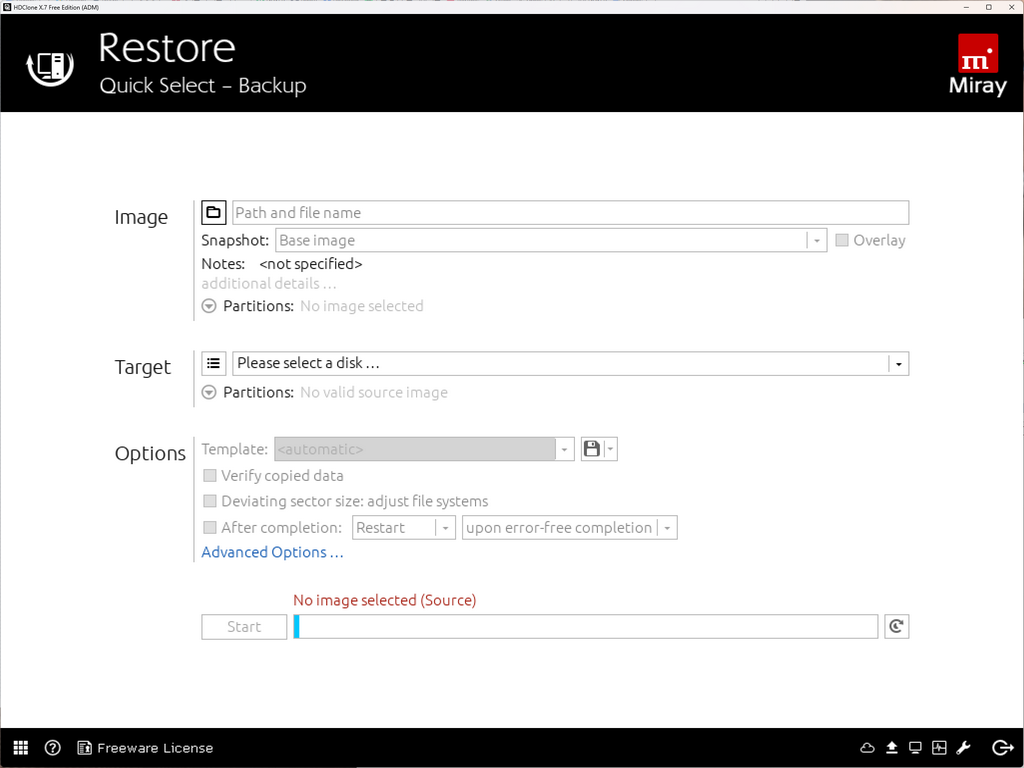This screenshot has width=1024, height=768.
Task: Save the options template with floppy icon
Action: 592,449
